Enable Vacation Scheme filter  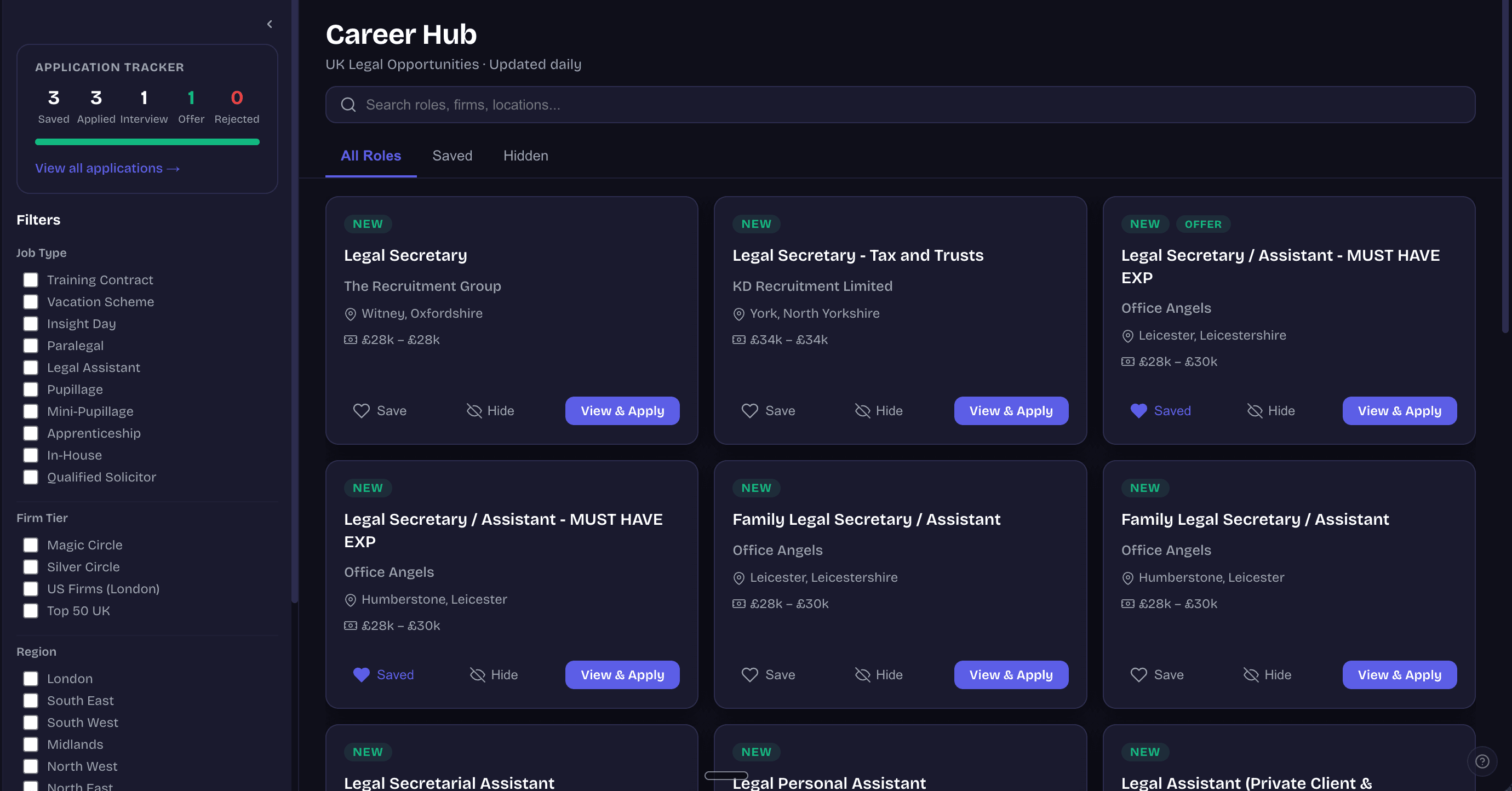click(31, 302)
